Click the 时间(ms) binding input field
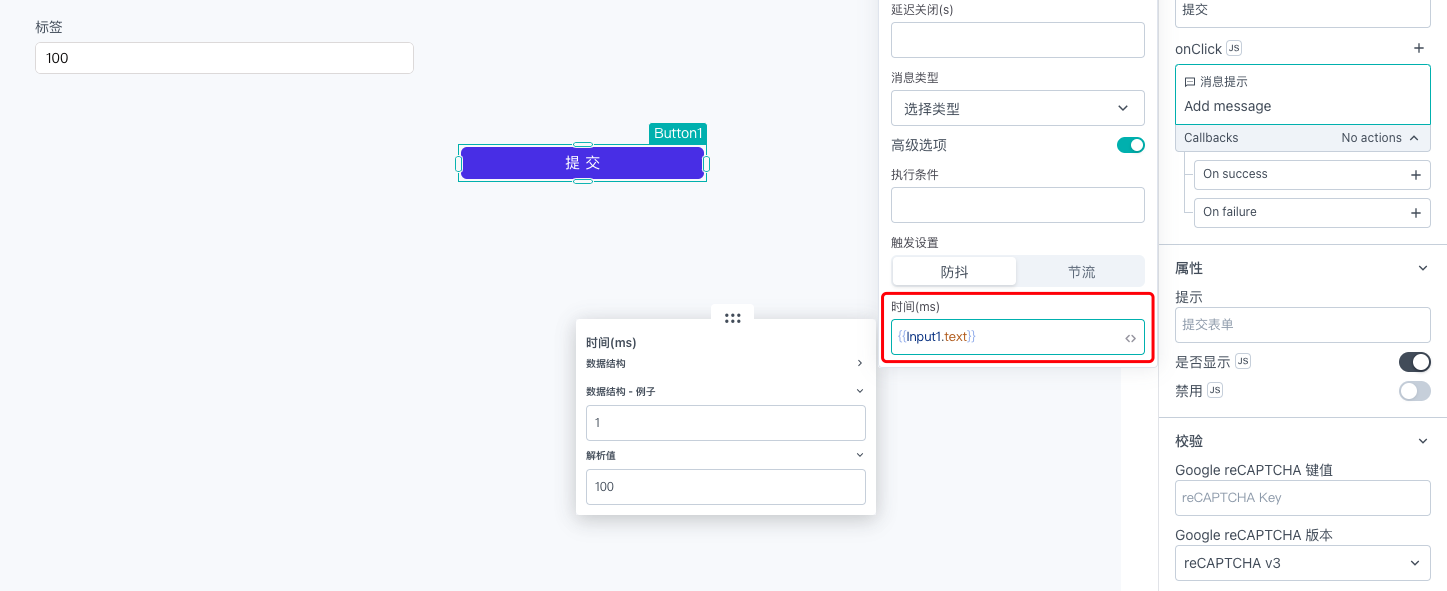Viewport: 1447px width, 591px height. pos(1017,337)
